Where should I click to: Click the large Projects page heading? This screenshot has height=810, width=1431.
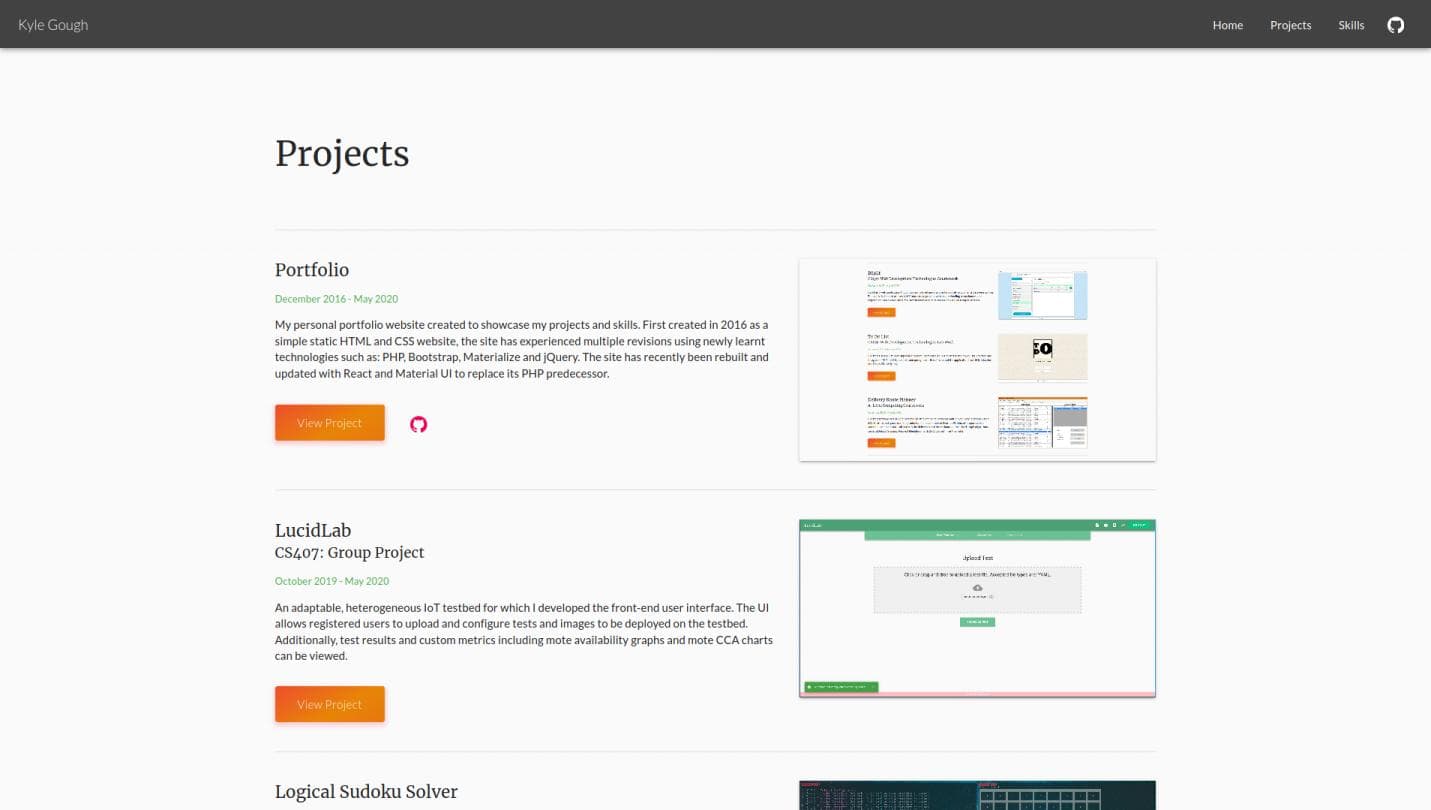pos(342,154)
